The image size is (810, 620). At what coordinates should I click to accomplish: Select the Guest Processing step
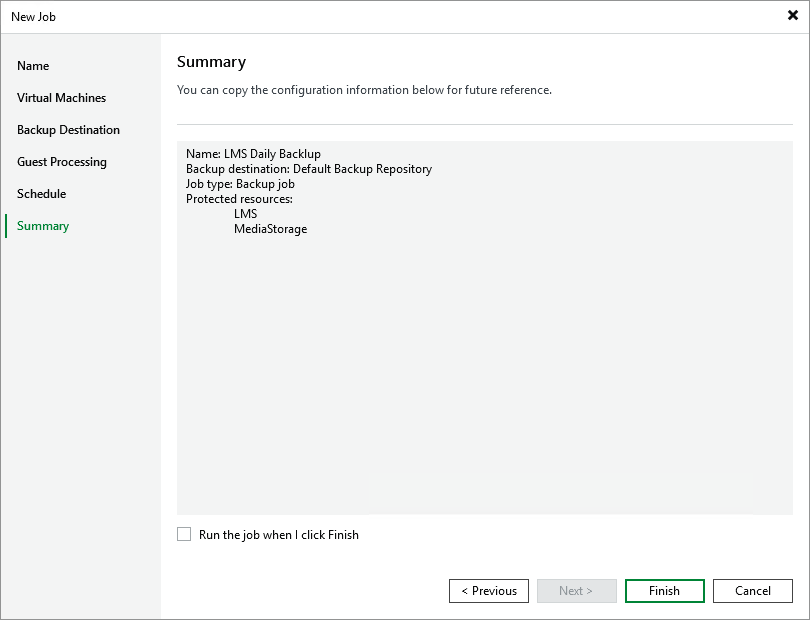pos(61,162)
